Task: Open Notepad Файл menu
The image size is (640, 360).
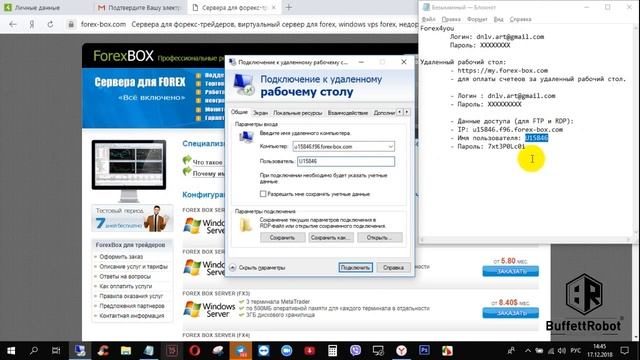Action: [x=428, y=19]
